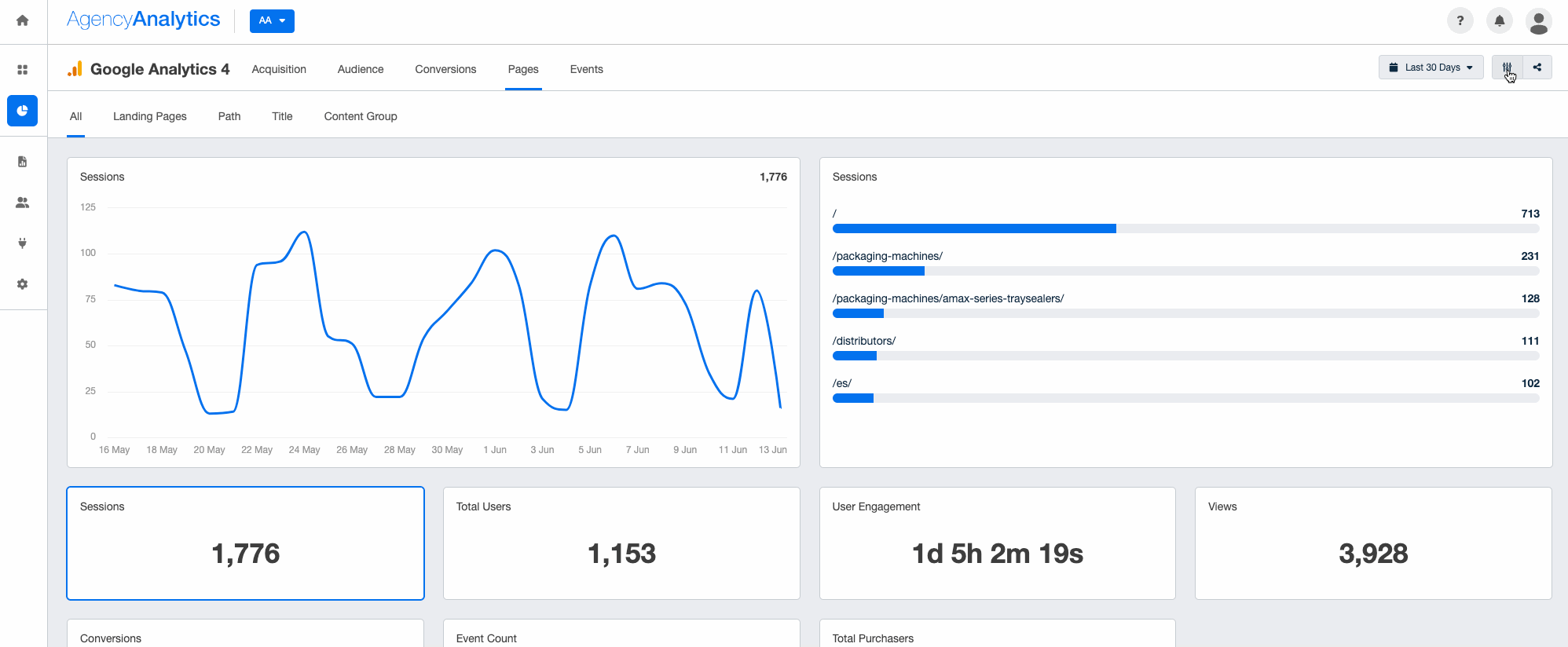Open the filter settings sliders icon

pos(1507,68)
